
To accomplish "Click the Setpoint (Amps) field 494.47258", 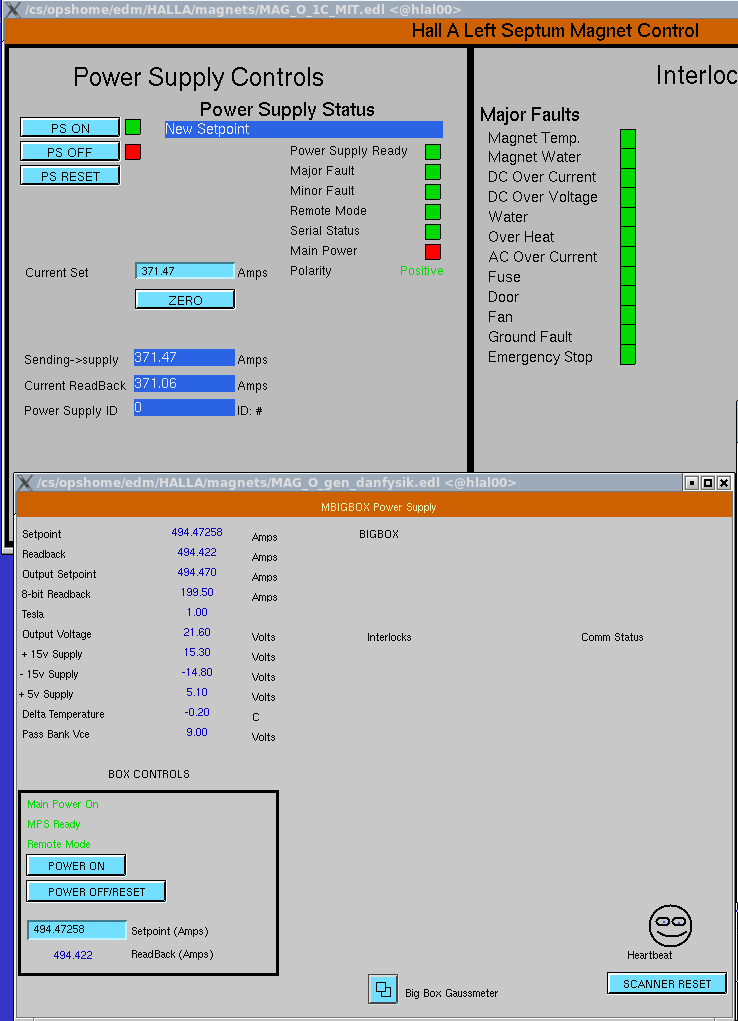I will (x=77, y=930).
